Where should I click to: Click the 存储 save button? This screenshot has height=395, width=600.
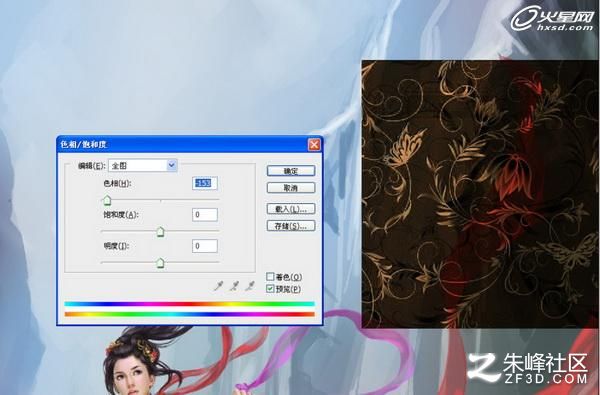point(291,225)
